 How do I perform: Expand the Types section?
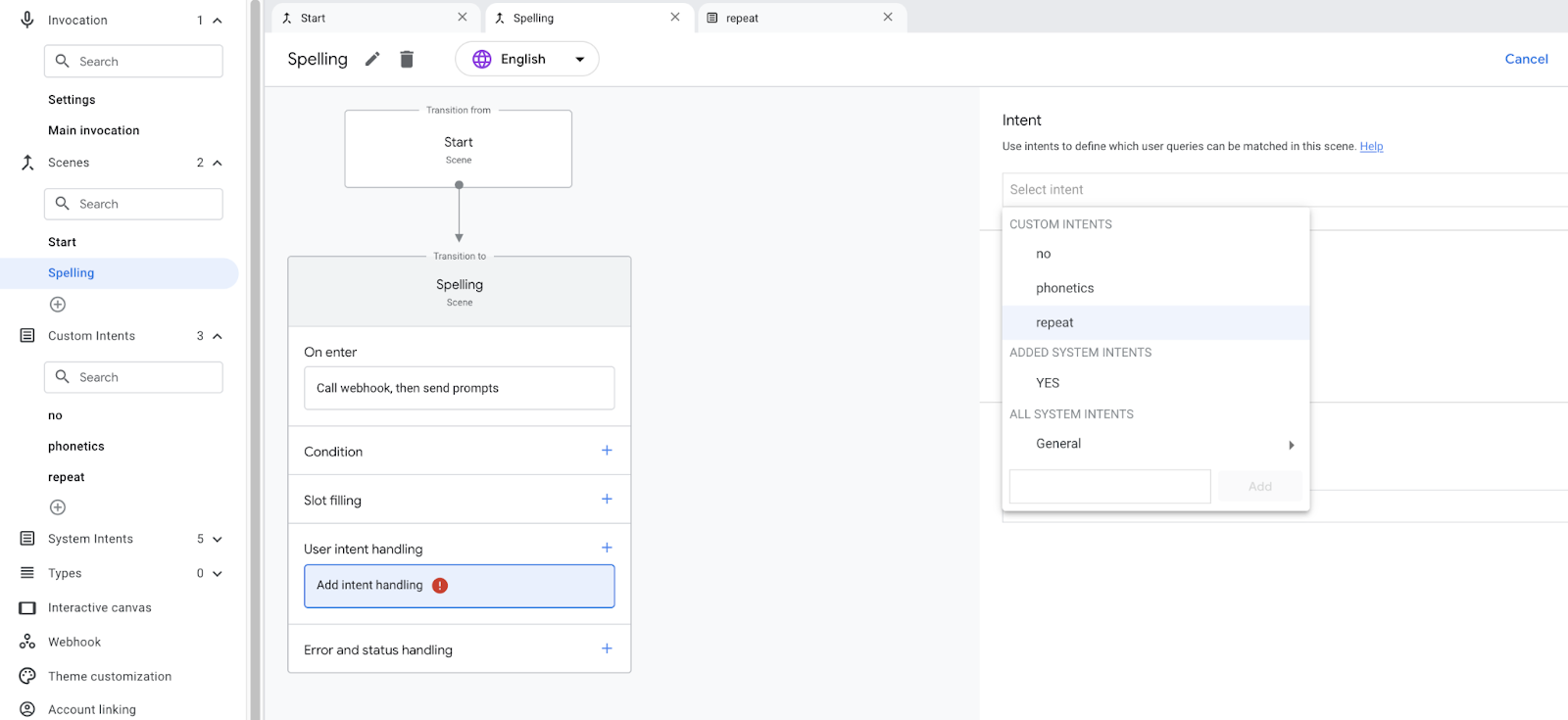(x=217, y=574)
